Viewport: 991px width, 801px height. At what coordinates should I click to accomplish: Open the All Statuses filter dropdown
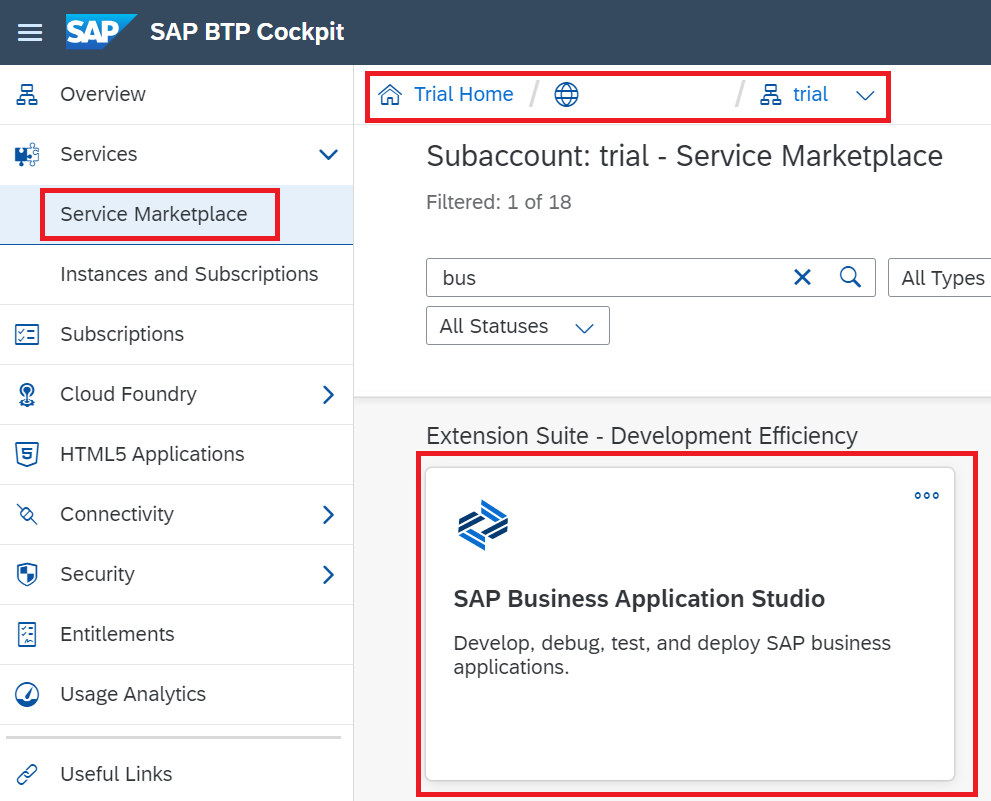click(517, 325)
